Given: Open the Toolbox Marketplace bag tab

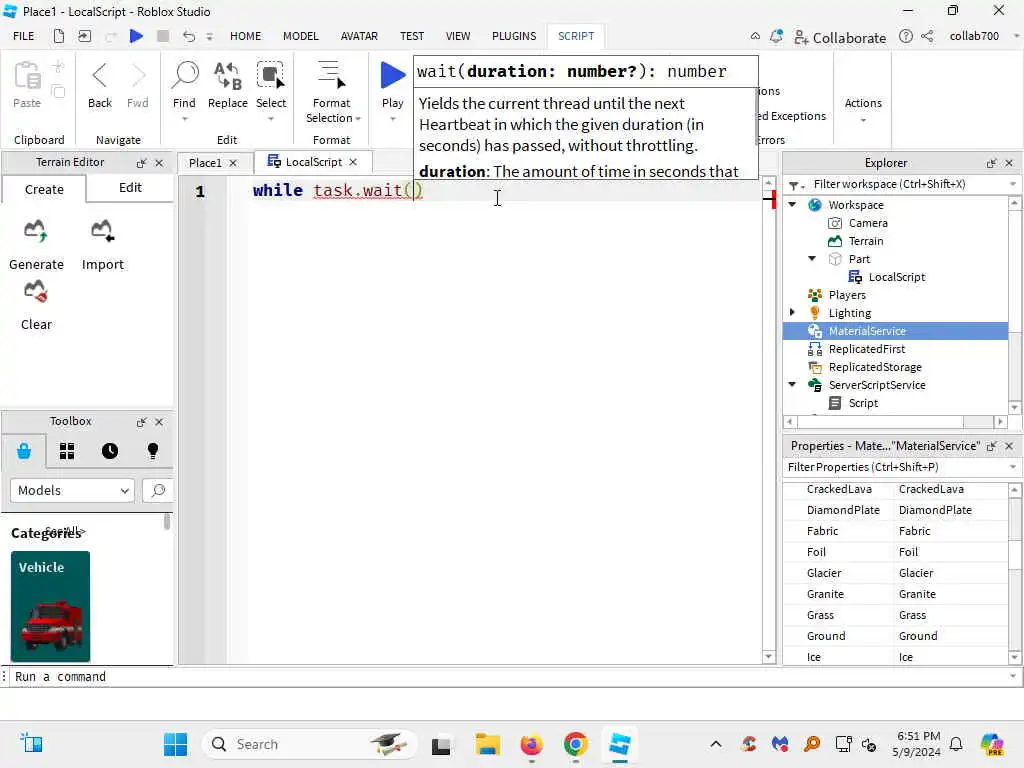Looking at the screenshot, I should [24, 451].
